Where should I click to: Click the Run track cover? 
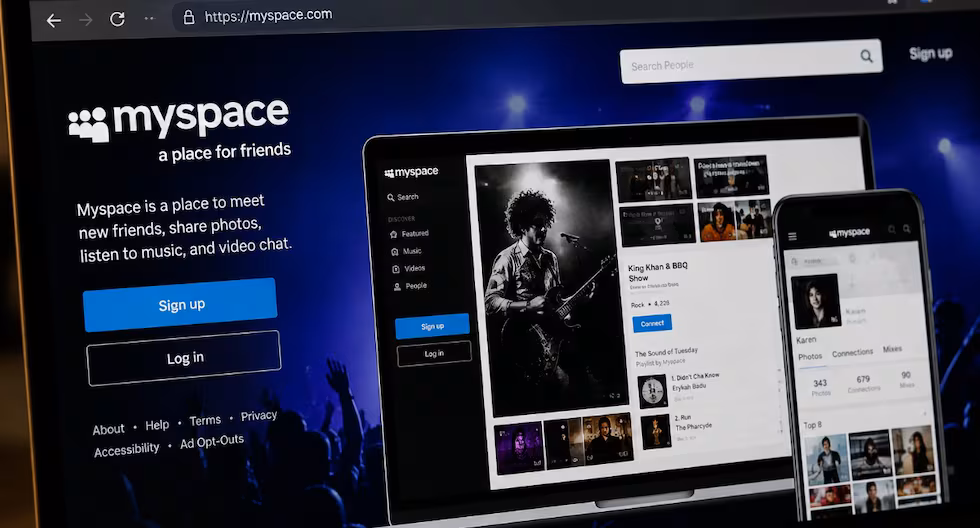point(656,431)
